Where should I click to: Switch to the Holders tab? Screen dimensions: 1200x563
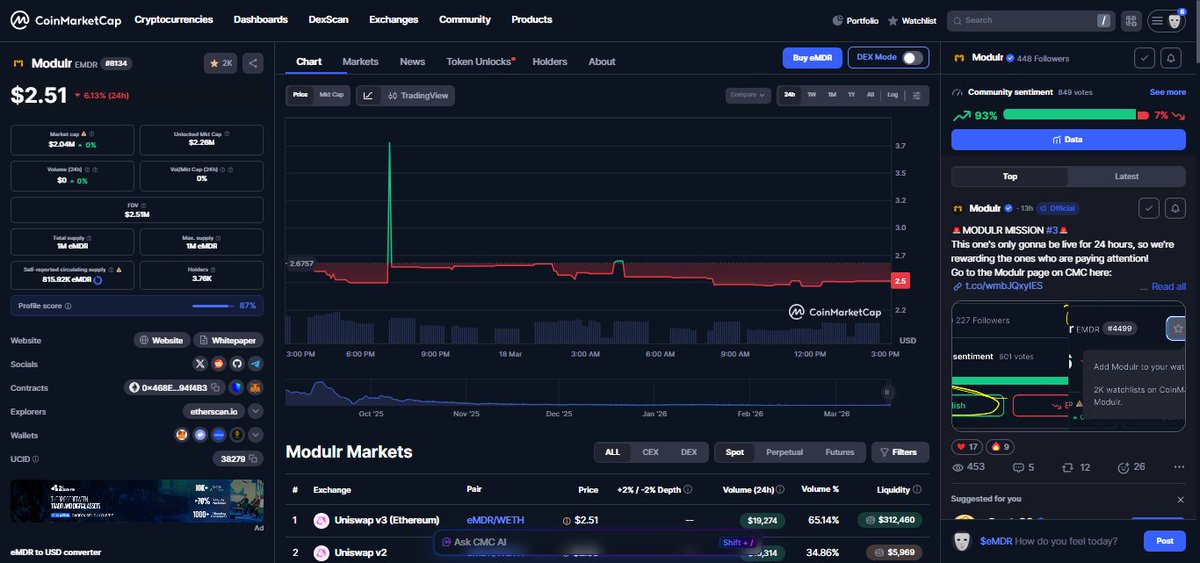click(549, 61)
